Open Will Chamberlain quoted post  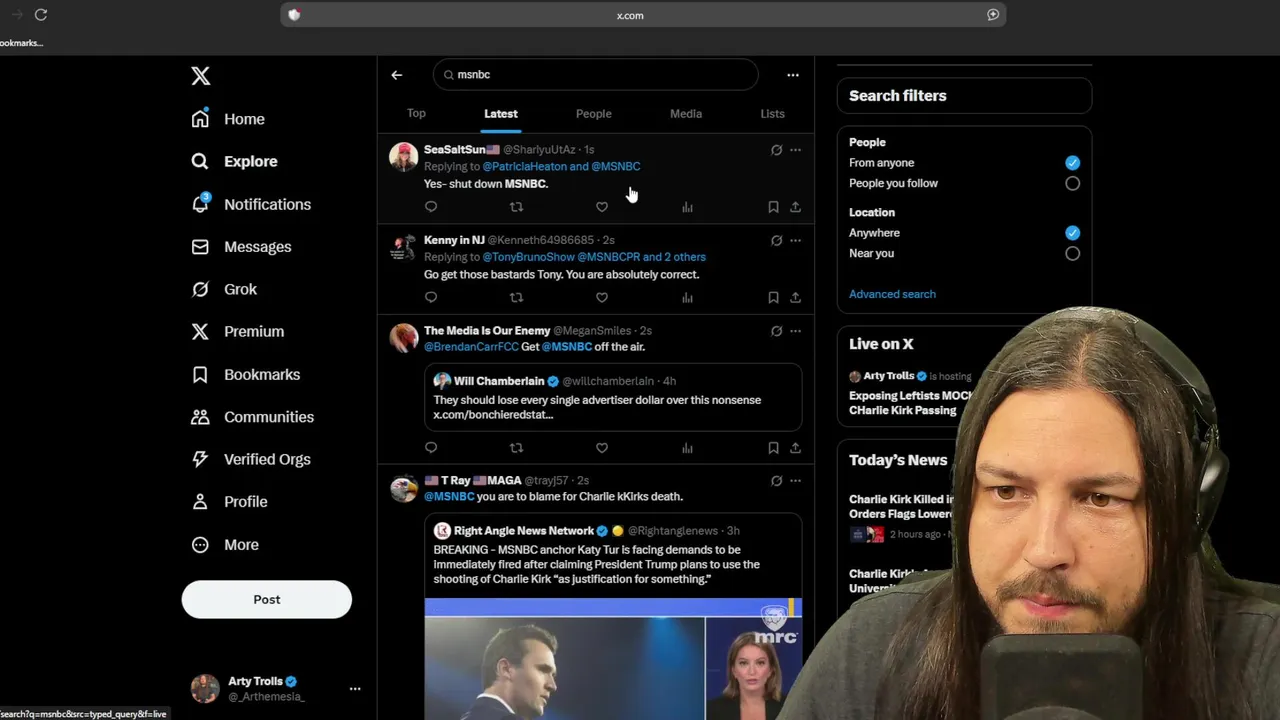[613, 398]
